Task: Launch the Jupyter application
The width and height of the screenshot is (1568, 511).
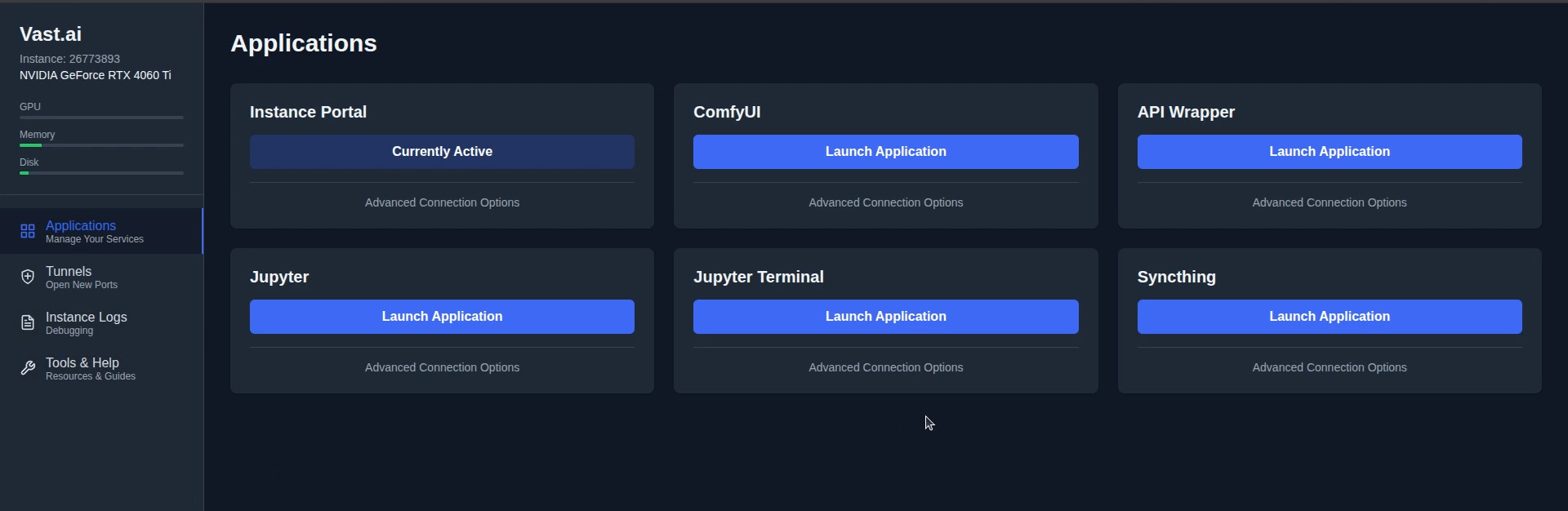Action: click(442, 317)
